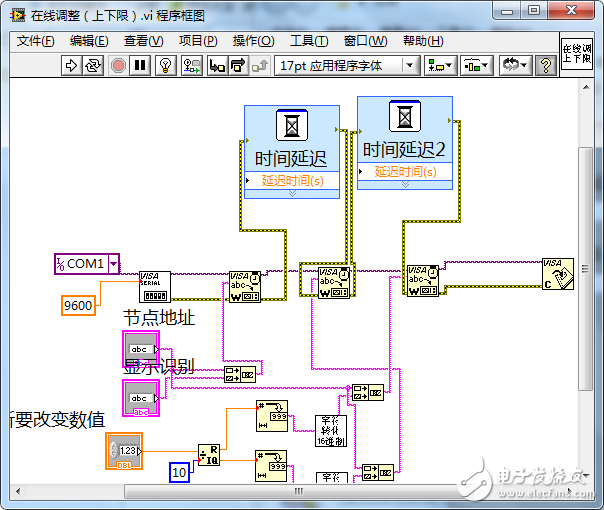Click the Pause button in toolbar

point(140,65)
